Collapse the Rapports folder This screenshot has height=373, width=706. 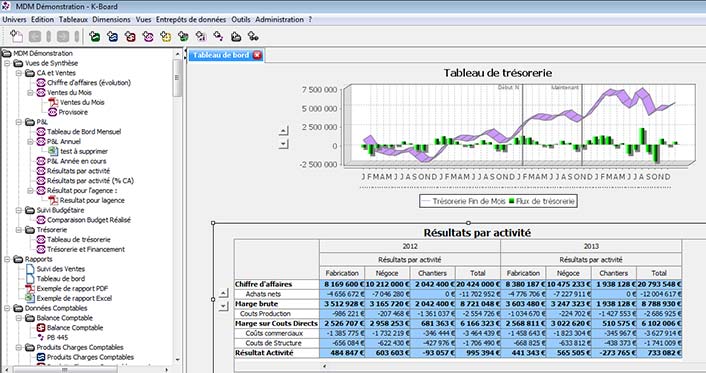point(7,259)
